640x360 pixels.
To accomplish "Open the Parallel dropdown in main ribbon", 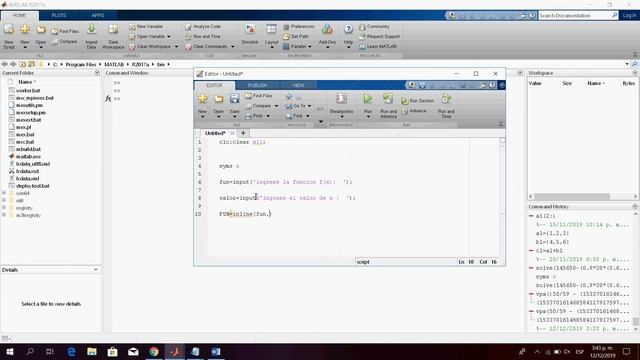I will pyautogui.click(x=310, y=47).
